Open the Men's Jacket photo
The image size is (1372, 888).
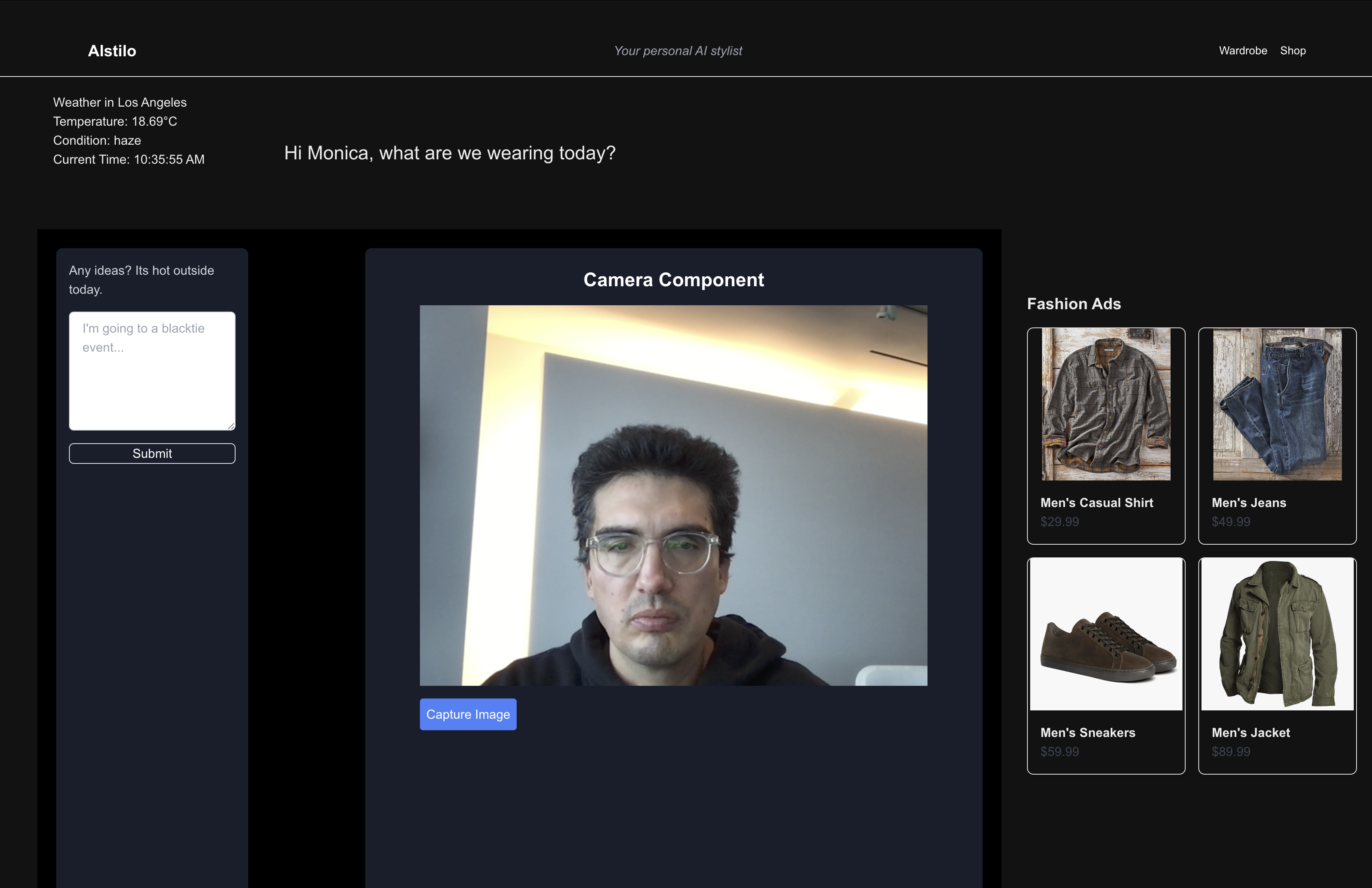(x=1277, y=634)
